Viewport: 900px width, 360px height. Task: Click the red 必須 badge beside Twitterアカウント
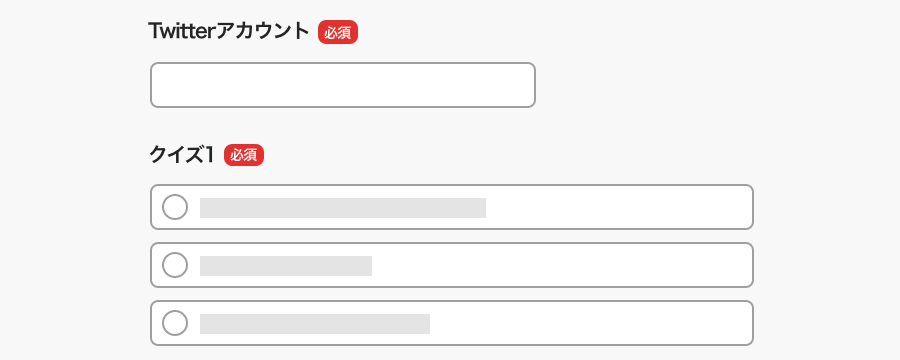pyautogui.click(x=338, y=32)
